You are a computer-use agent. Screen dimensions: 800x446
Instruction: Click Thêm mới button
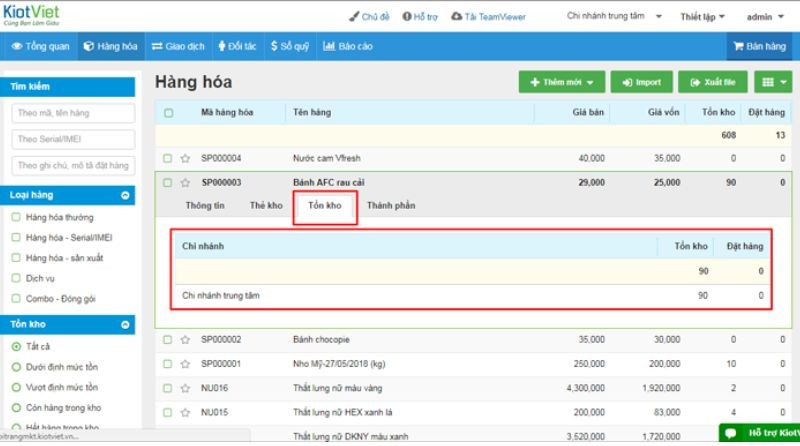coord(562,82)
